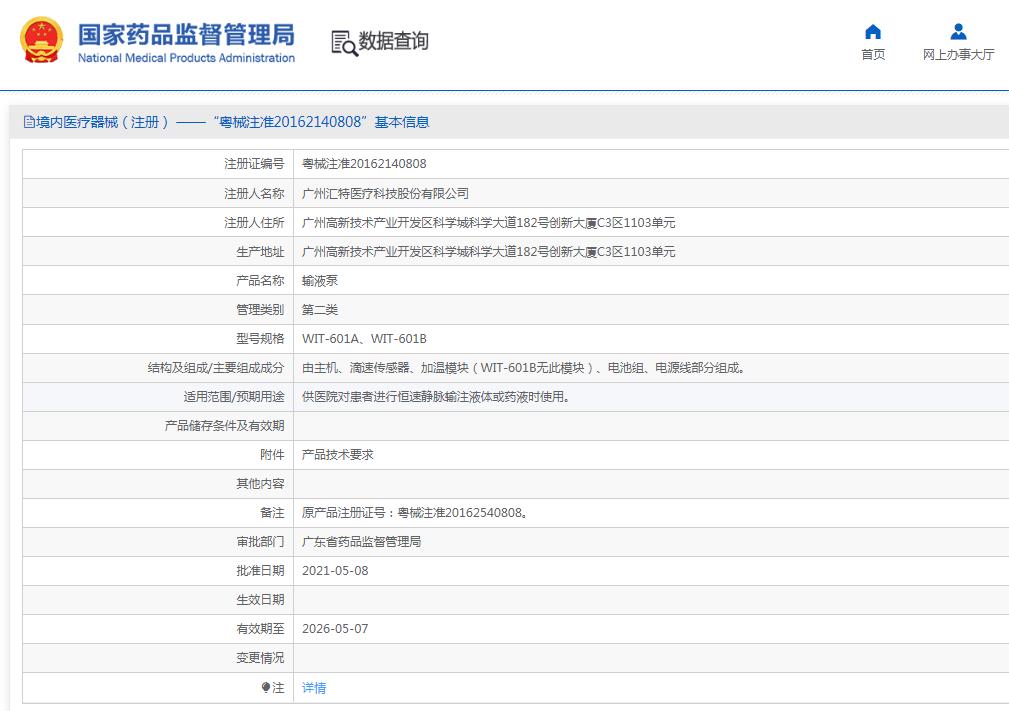The image size is (1009, 711).
Task: Click the 生产地址 address value
Action: pos(488,252)
